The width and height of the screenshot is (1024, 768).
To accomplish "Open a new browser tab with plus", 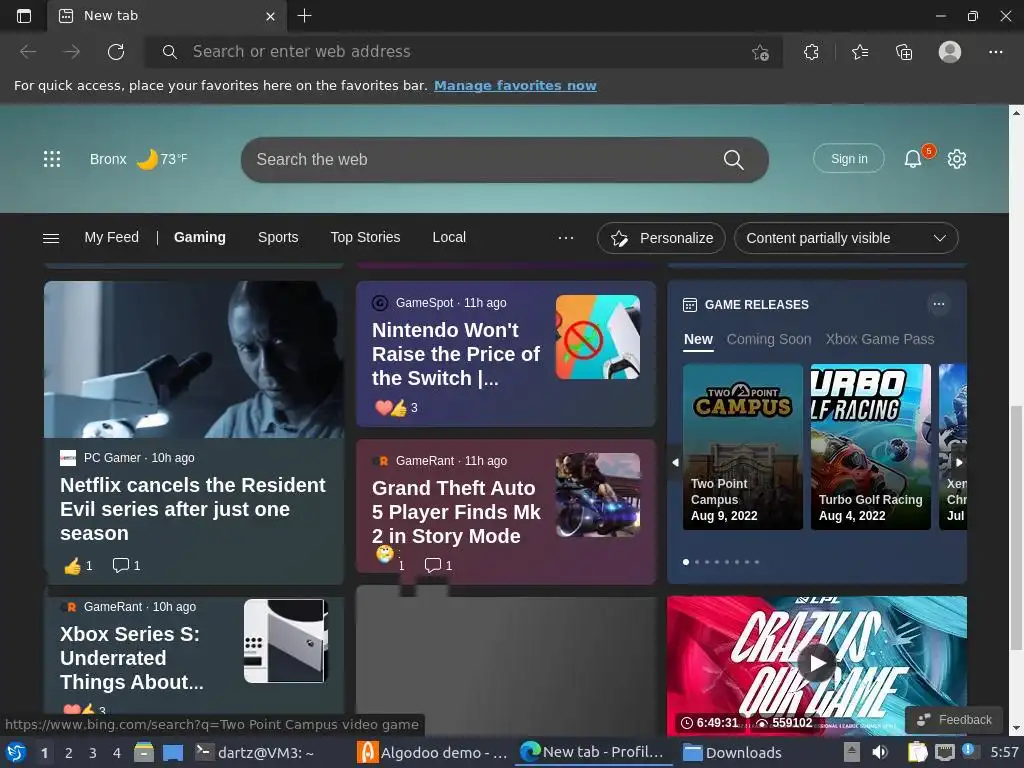I will point(304,16).
